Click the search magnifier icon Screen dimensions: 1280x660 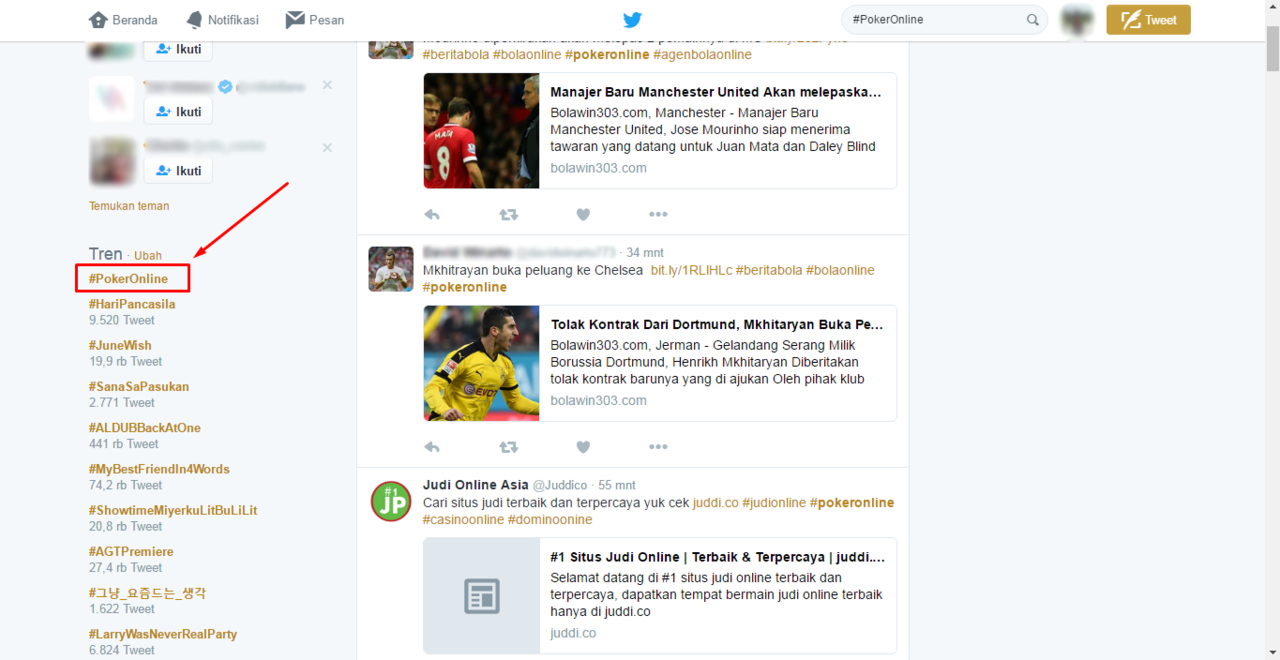click(x=1033, y=20)
